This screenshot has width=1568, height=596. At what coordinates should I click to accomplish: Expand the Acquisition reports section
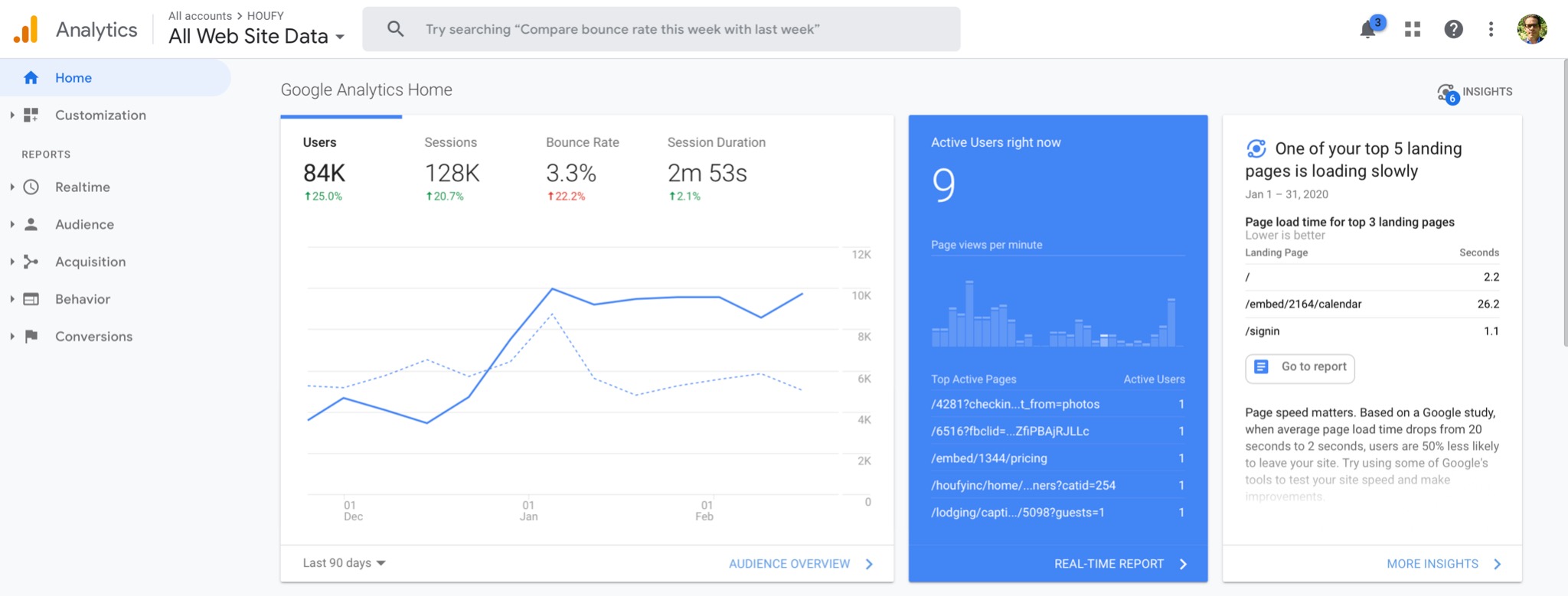(x=90, y=262)
